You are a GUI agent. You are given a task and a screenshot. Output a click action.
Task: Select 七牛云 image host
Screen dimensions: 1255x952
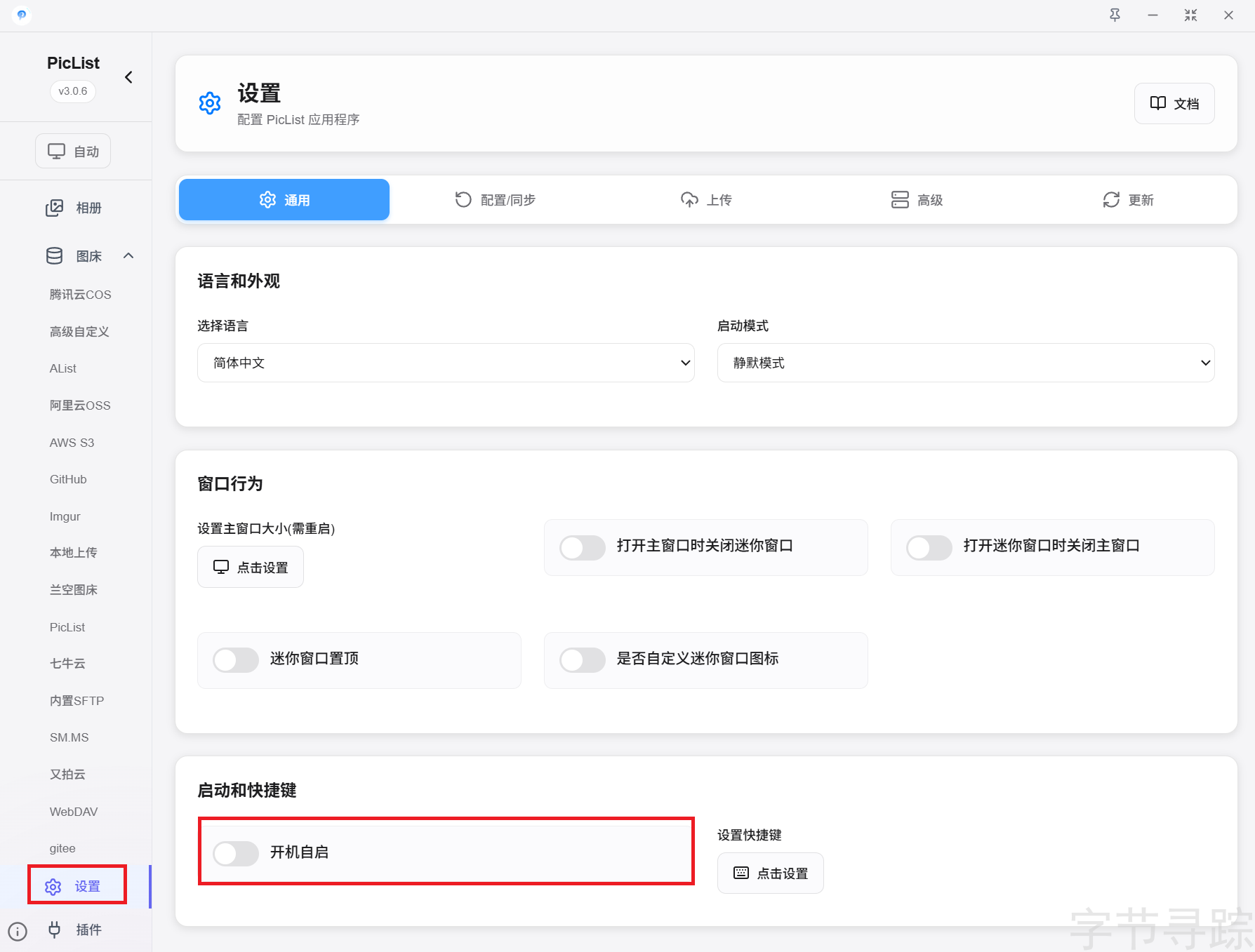[67, 664]
